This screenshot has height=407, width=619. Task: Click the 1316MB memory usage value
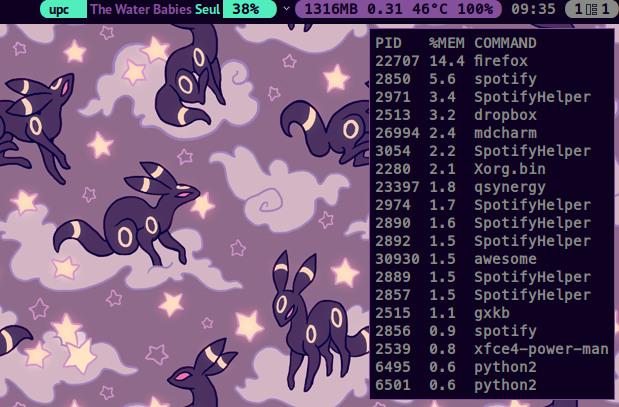click(x=331, y=9)
